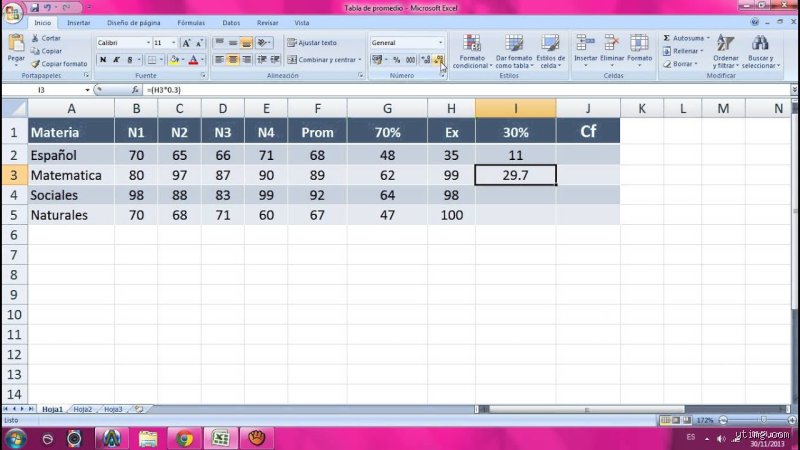The width and height of the screenshot is (800, 450).
Task: Toggle align text left
Action: coord(219,60)
